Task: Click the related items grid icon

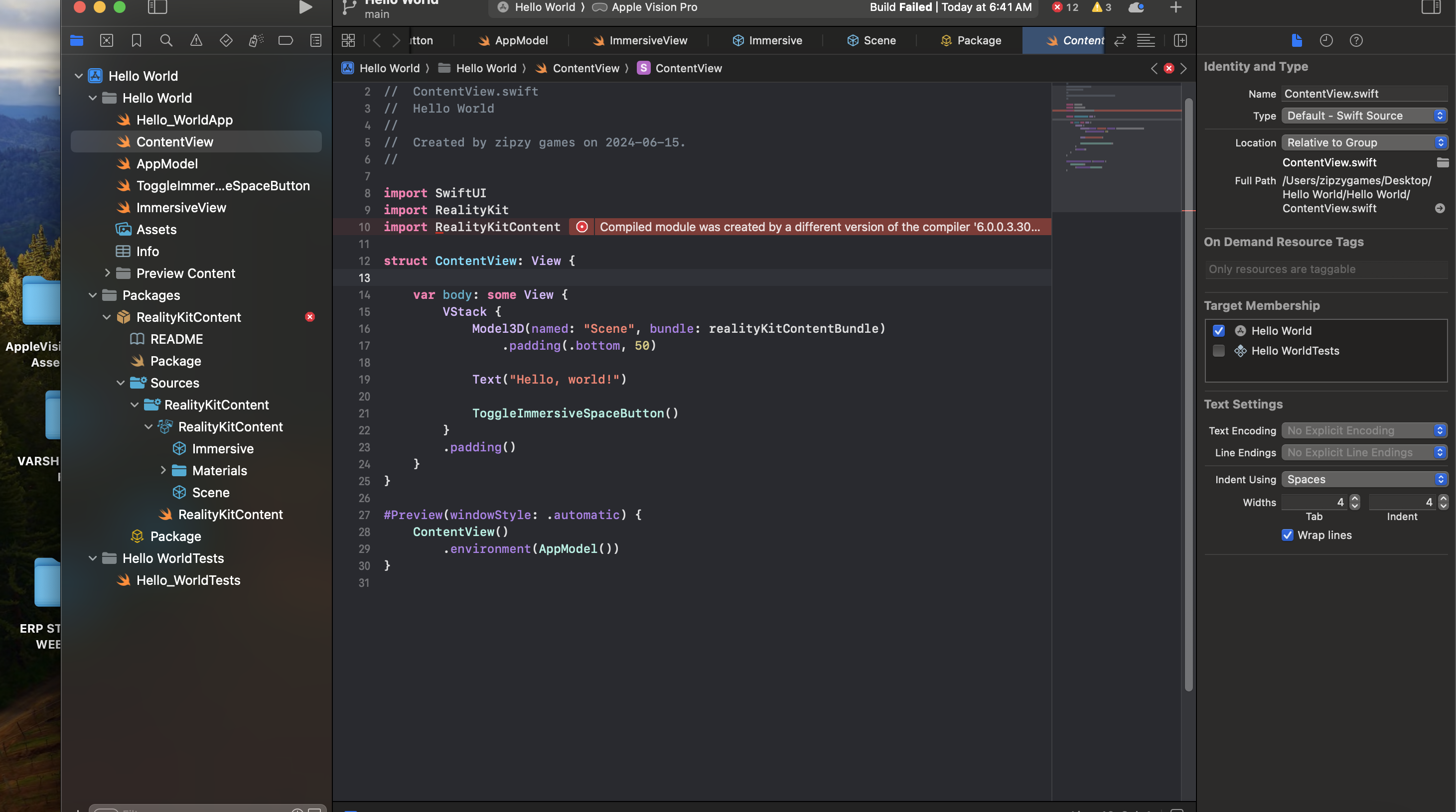Action: tap(348, 41)
